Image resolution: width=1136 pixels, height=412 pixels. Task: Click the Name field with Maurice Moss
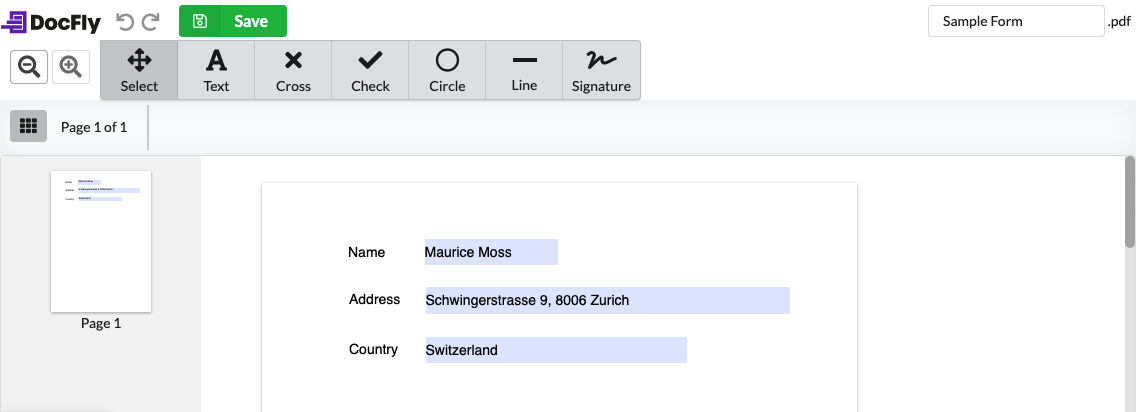click(490, 252)
